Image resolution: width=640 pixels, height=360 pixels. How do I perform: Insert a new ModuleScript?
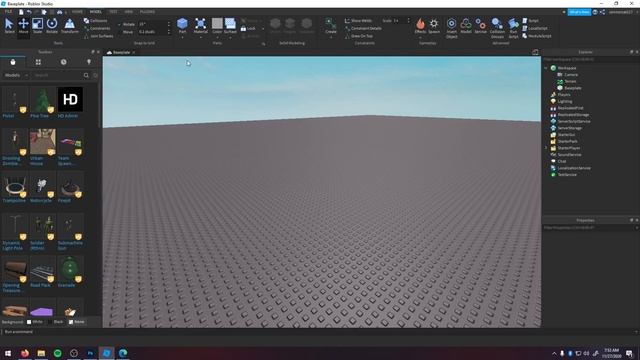[x=537, y=36]
